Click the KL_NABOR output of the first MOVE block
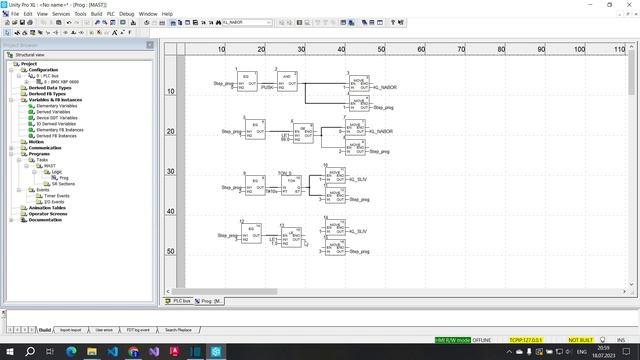Image resolution: width=640 pixels, height=360 pixels. click(385, 87)
